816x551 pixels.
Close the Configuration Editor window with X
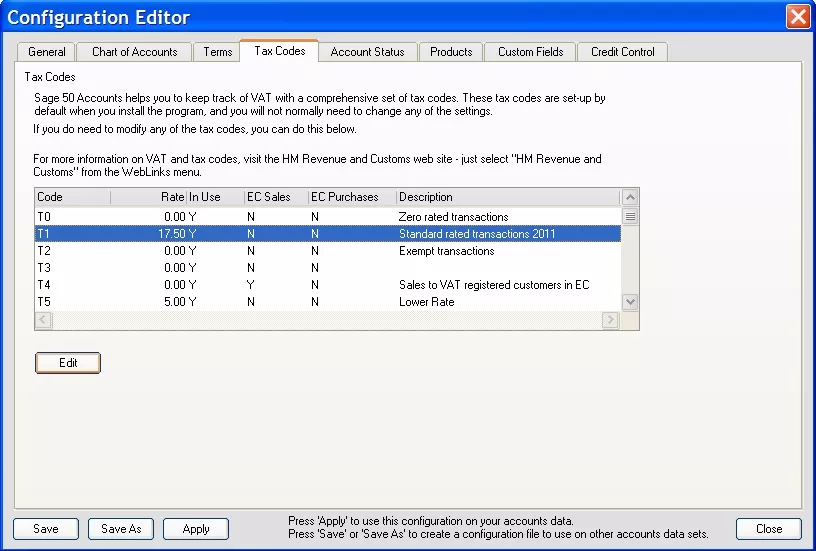[798, 17]
